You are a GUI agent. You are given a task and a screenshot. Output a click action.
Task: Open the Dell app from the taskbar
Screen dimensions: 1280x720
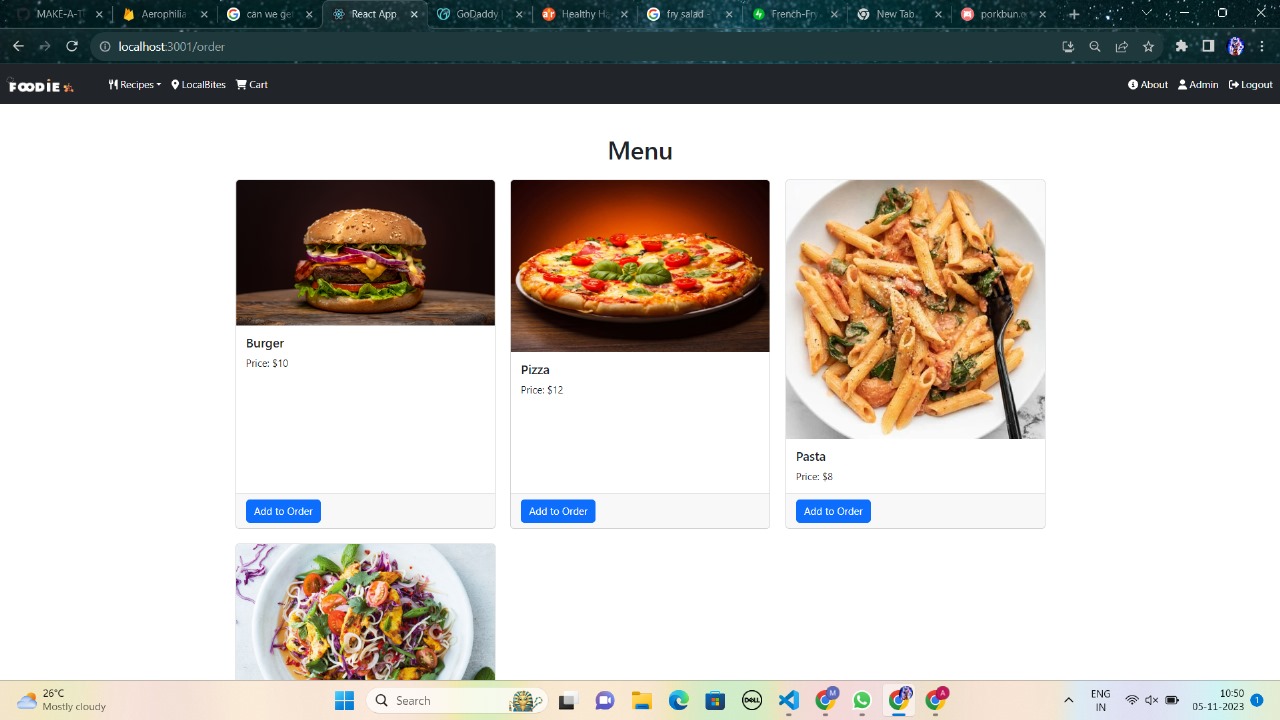click(752, 701)
